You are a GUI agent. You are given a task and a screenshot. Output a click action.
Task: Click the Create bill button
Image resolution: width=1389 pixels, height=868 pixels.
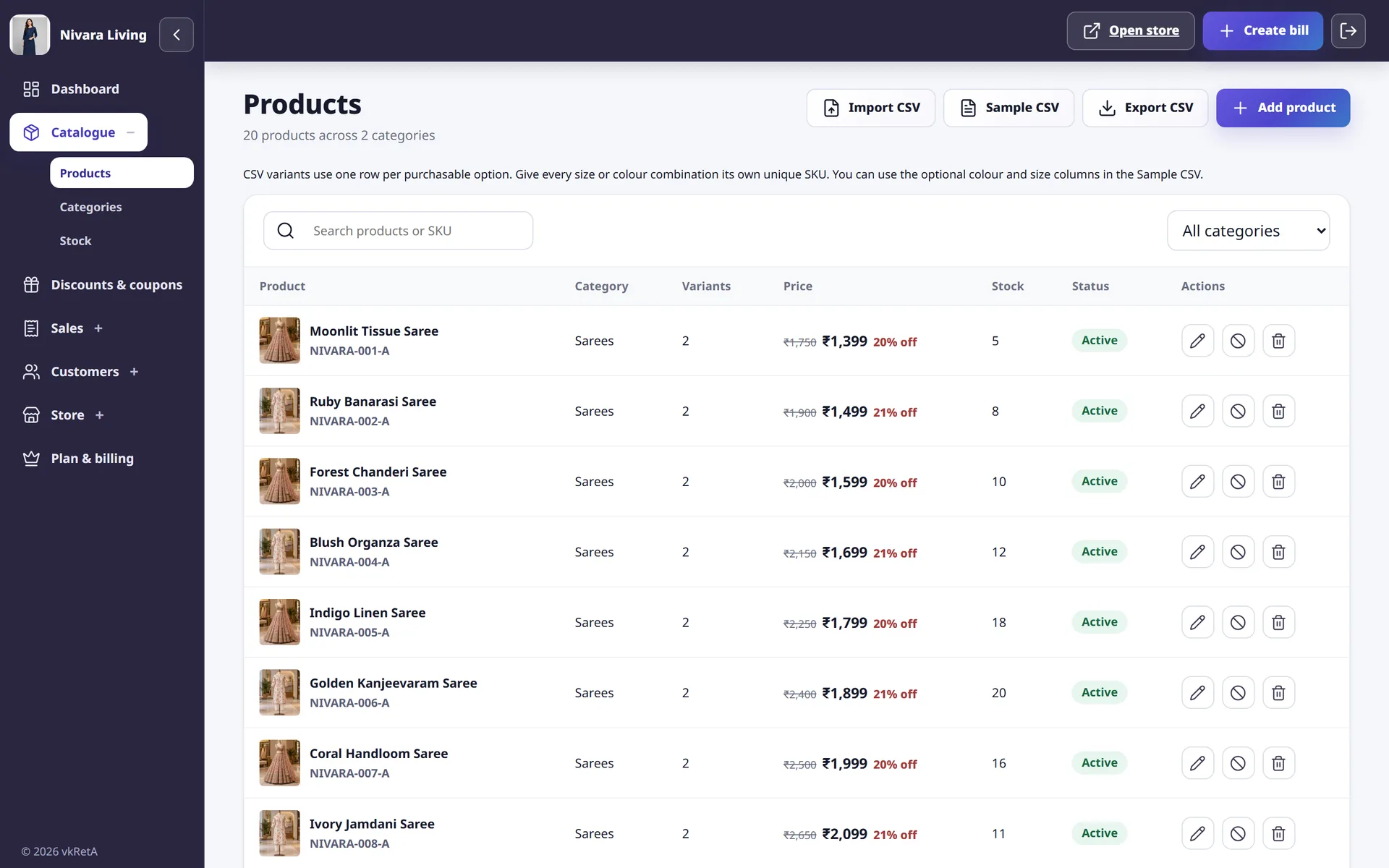coord(1262,30)
